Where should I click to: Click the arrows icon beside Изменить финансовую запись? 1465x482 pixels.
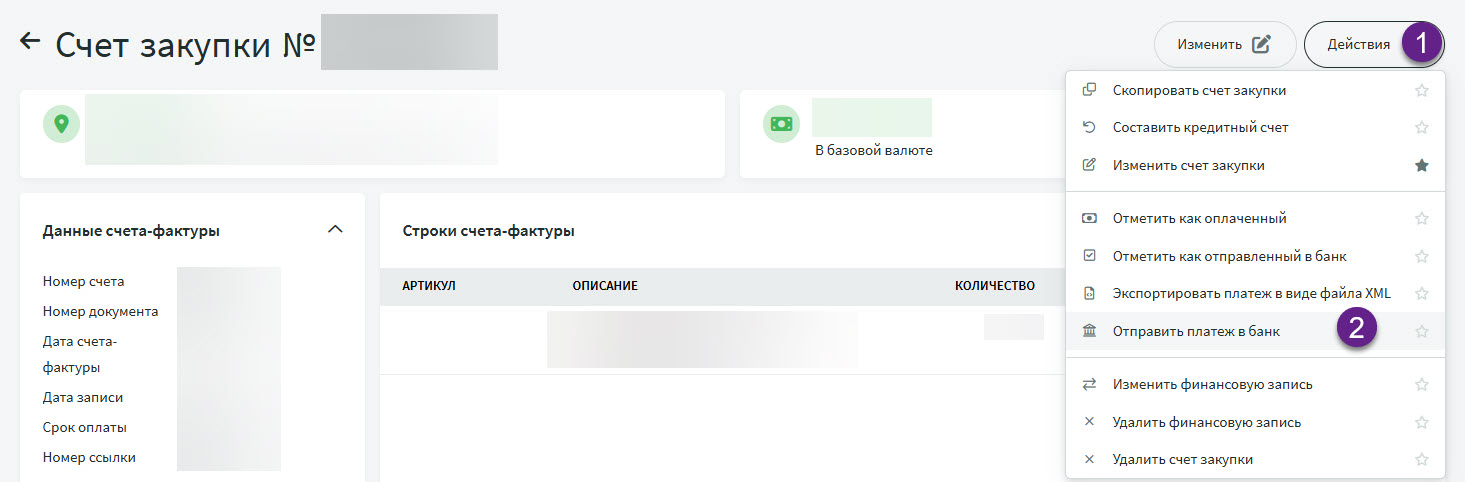1090,384
